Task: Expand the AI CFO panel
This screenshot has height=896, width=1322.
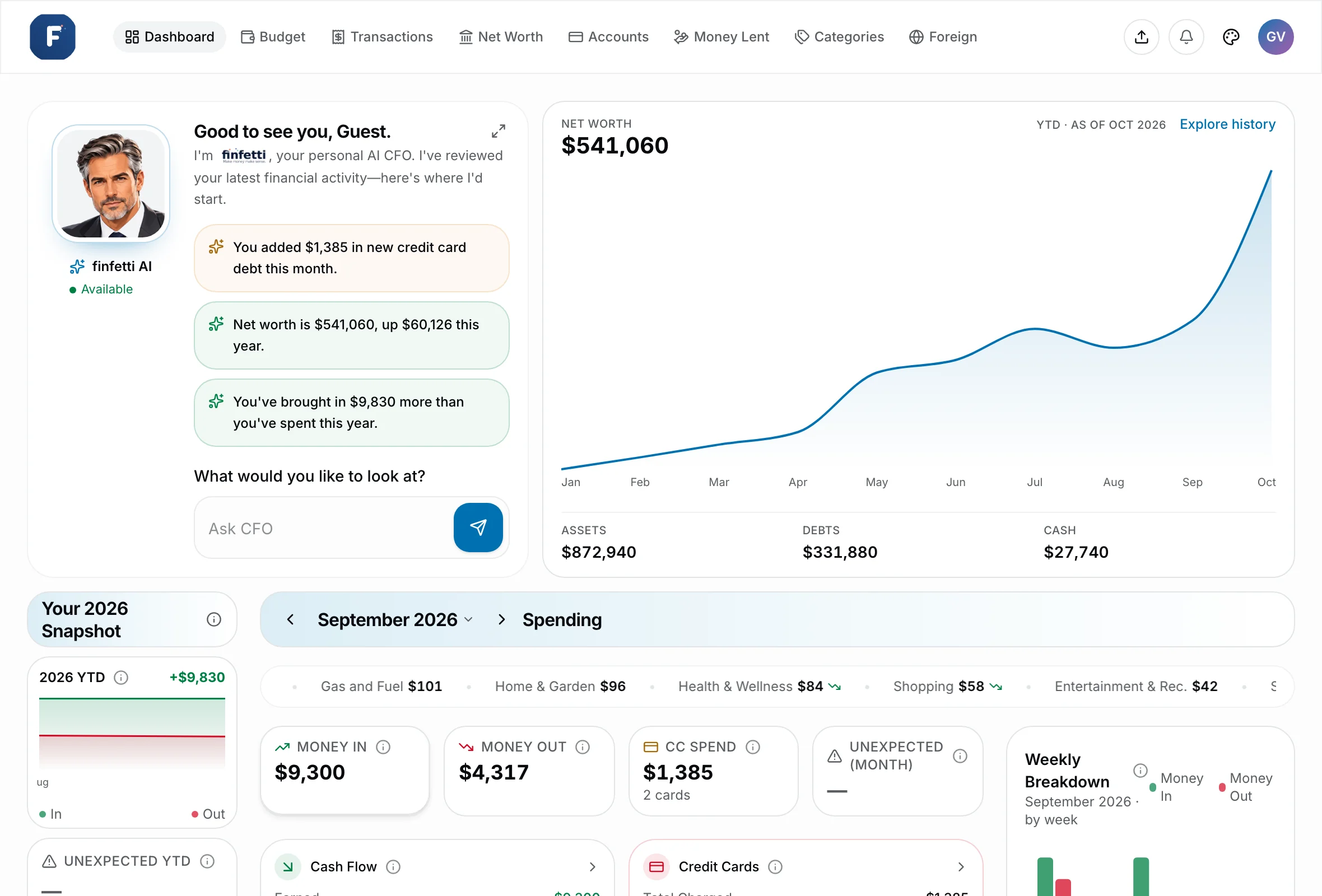Action: click(x=499, y=132)
